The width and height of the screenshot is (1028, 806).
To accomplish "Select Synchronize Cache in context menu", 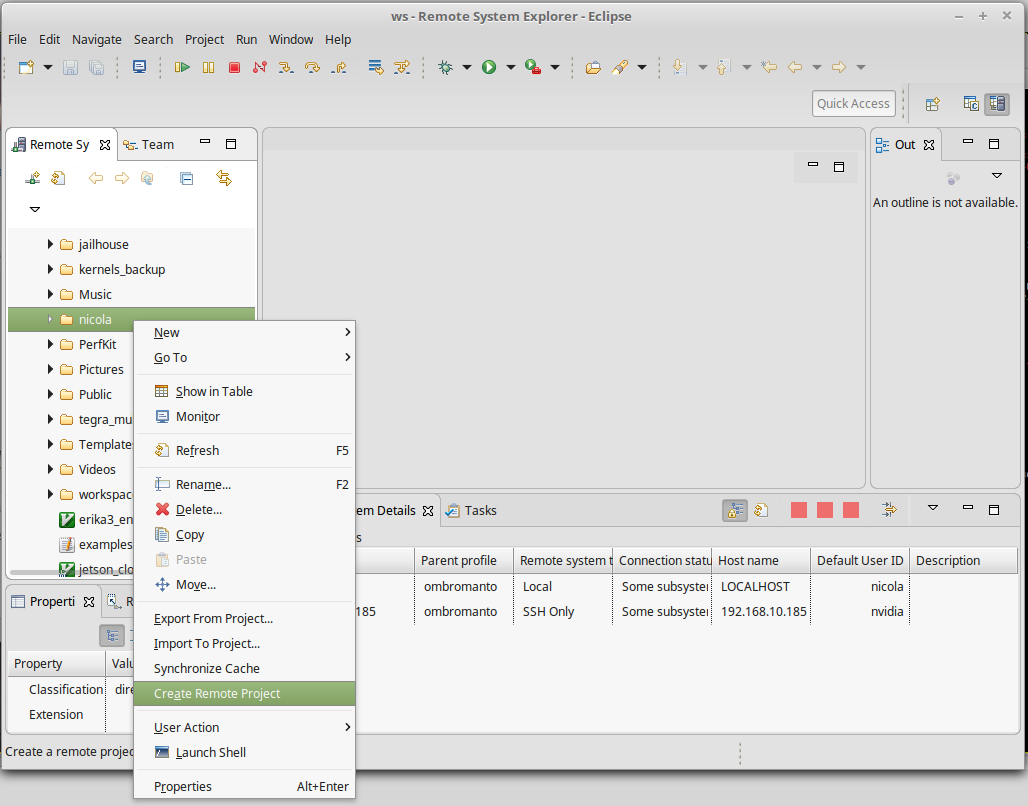I will [x=245, y=668].
